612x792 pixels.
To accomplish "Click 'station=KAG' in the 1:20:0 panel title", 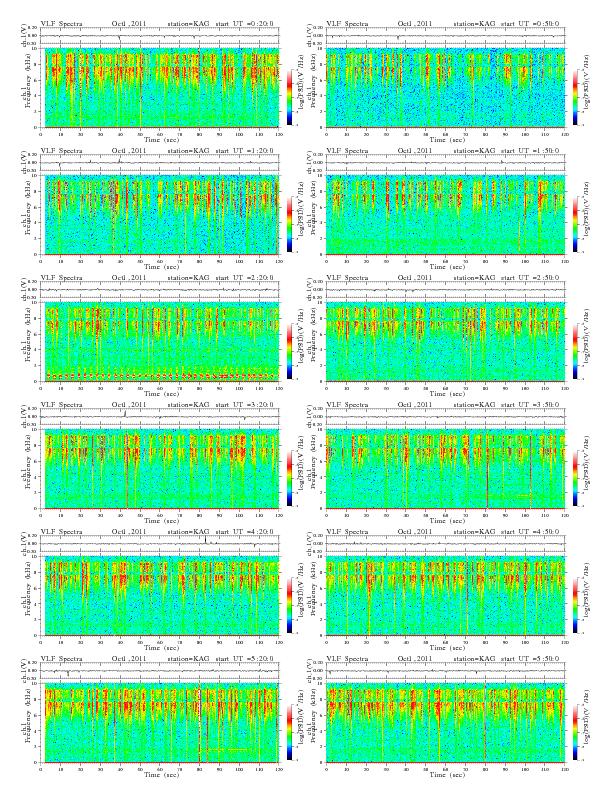I will click(188, 151).
